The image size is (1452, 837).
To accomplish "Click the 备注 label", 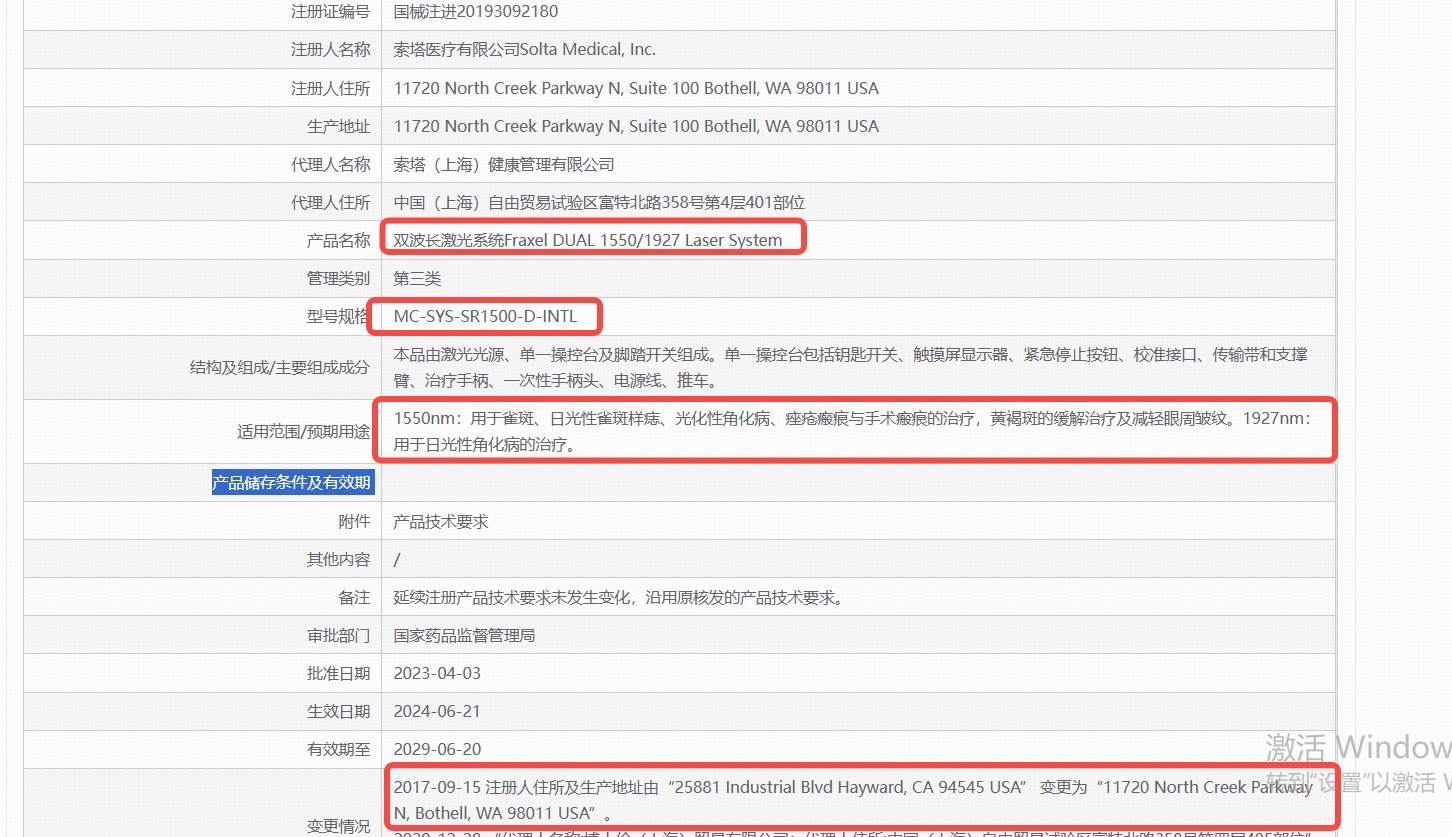I will 354,598.
